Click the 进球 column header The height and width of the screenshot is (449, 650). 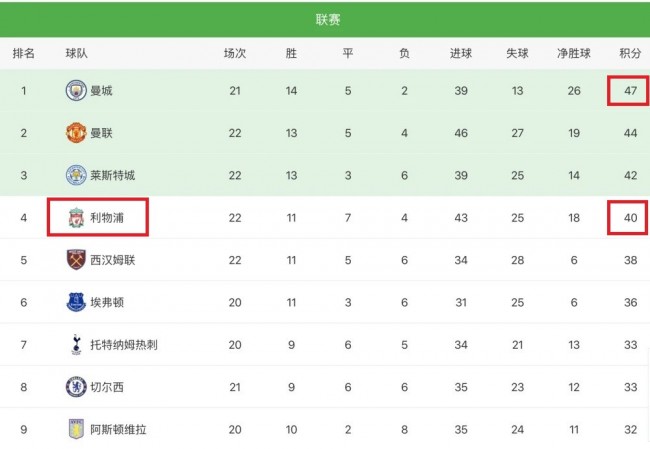click(x=461, y=53)
